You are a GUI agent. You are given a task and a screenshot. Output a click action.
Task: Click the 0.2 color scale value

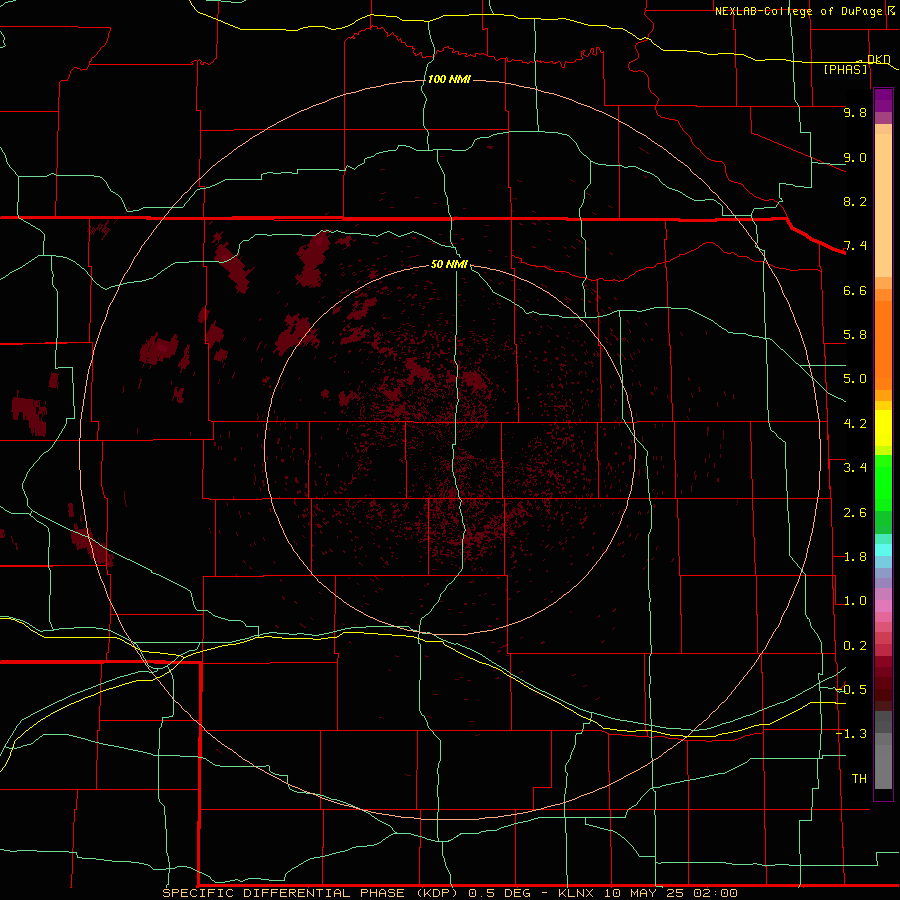pyautogui.click(x=855, y=646)
